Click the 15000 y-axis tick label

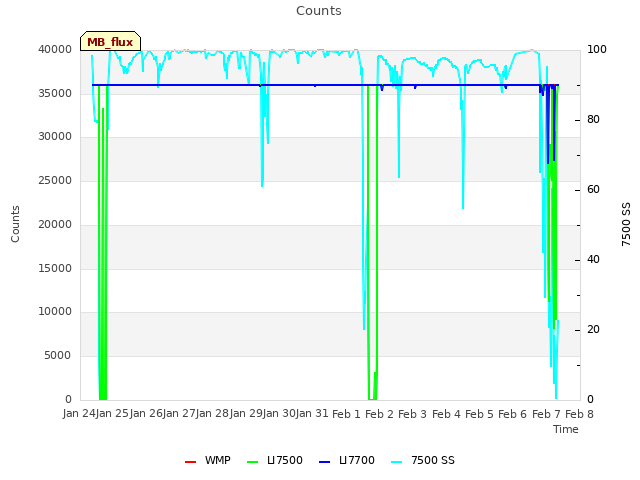pos(55,269)
